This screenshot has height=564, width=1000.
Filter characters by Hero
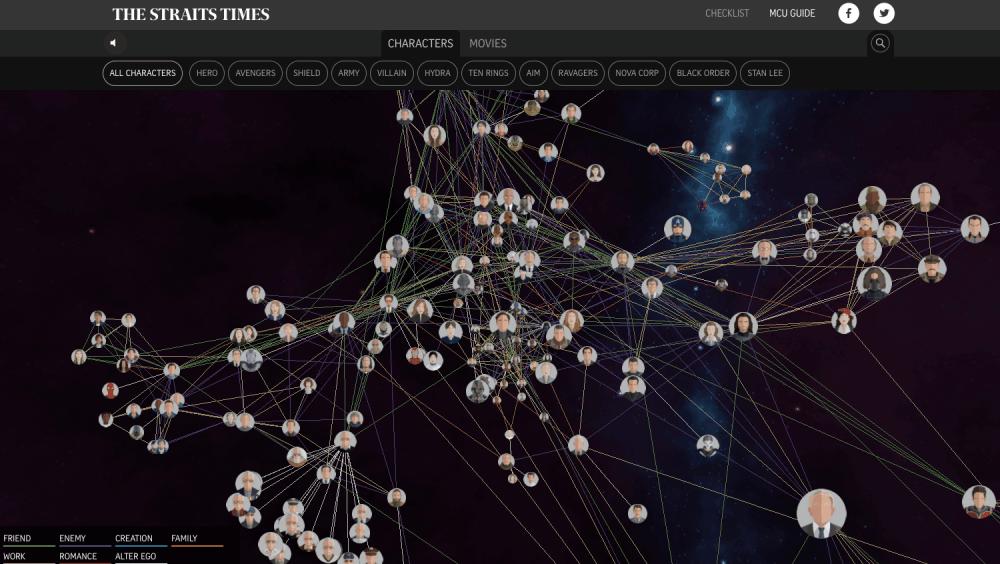207,73
